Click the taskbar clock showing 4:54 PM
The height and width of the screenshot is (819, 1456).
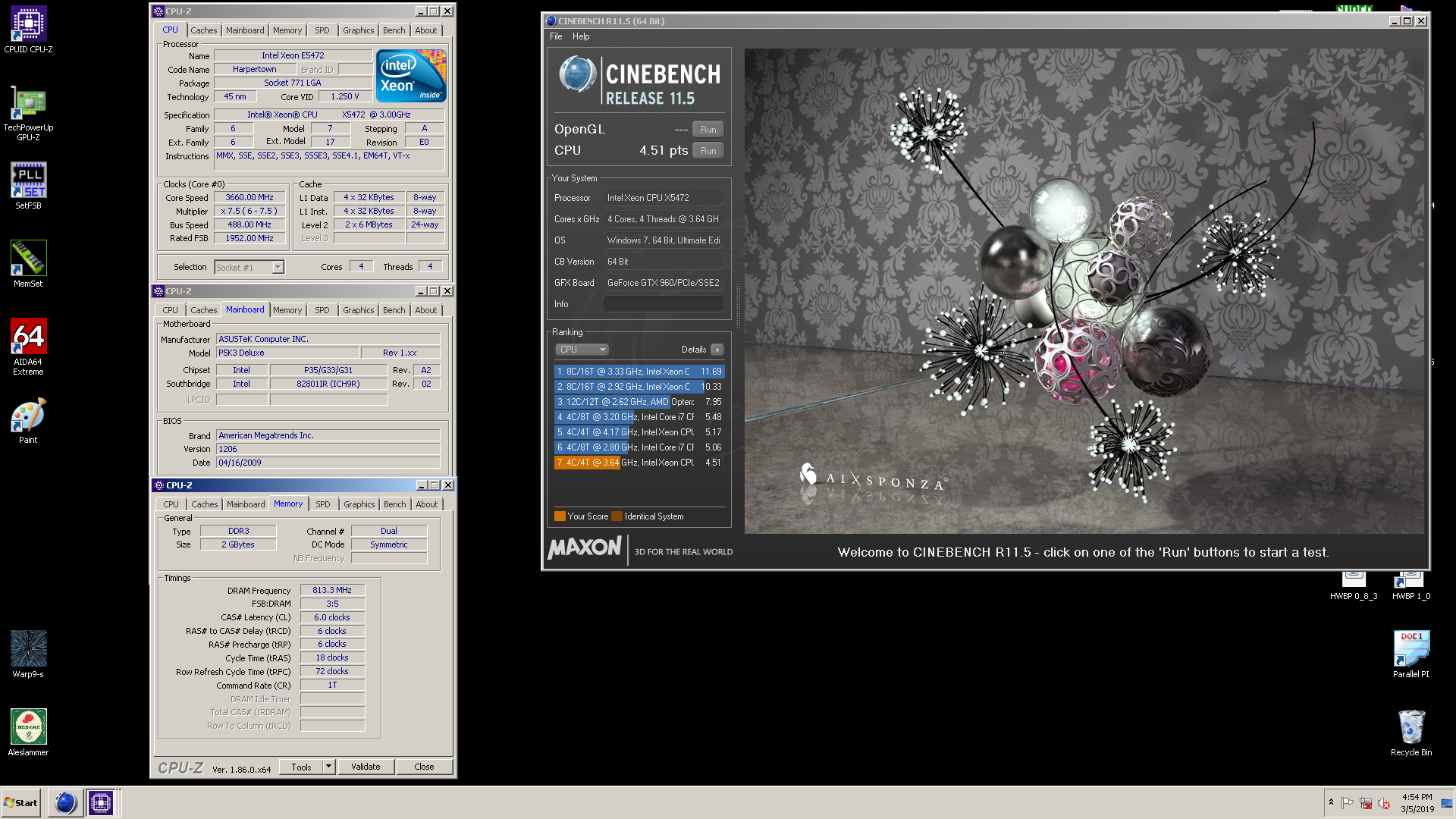click(x=1417, y=803)
